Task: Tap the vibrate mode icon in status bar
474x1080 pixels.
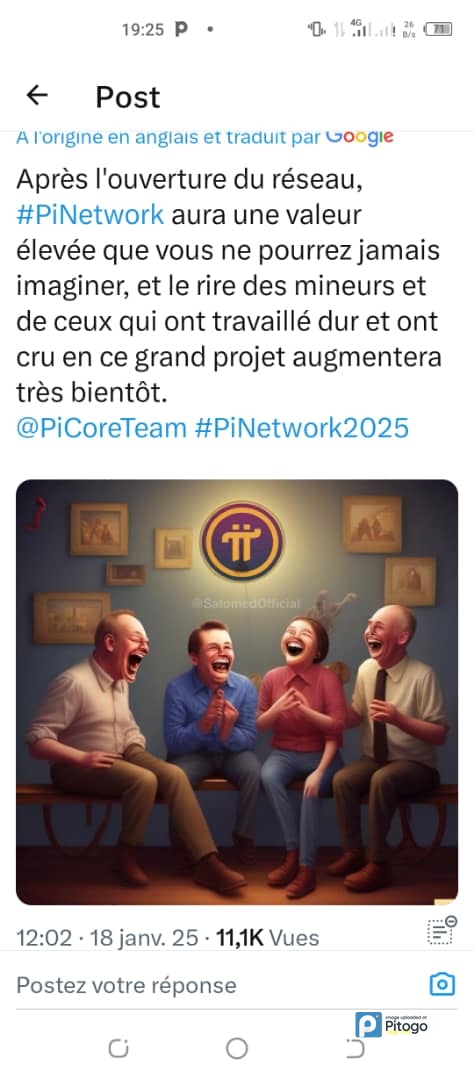Action: tap(317, 29)
